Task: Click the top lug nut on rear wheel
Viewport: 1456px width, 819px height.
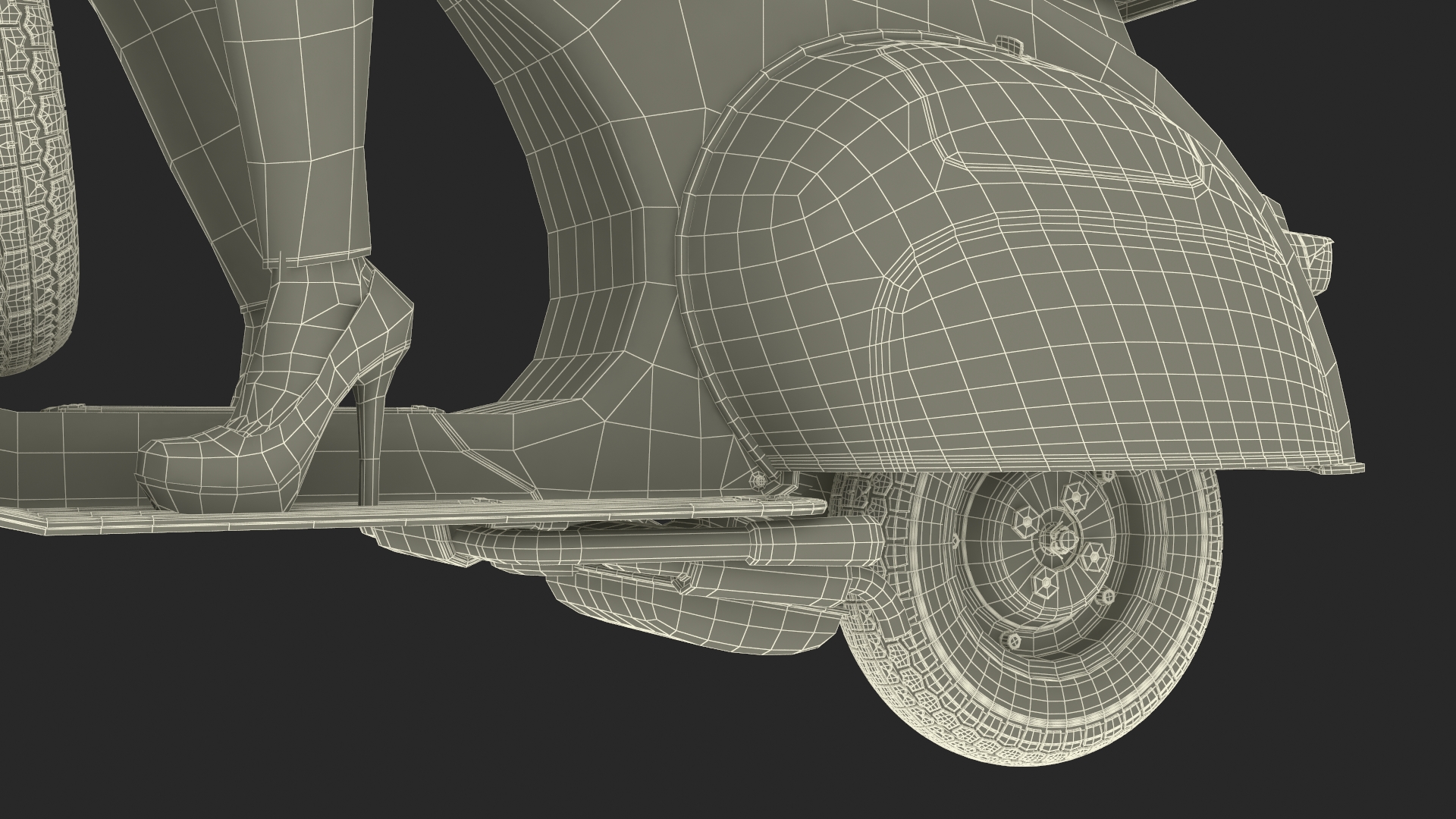Action: (1077, 497)
